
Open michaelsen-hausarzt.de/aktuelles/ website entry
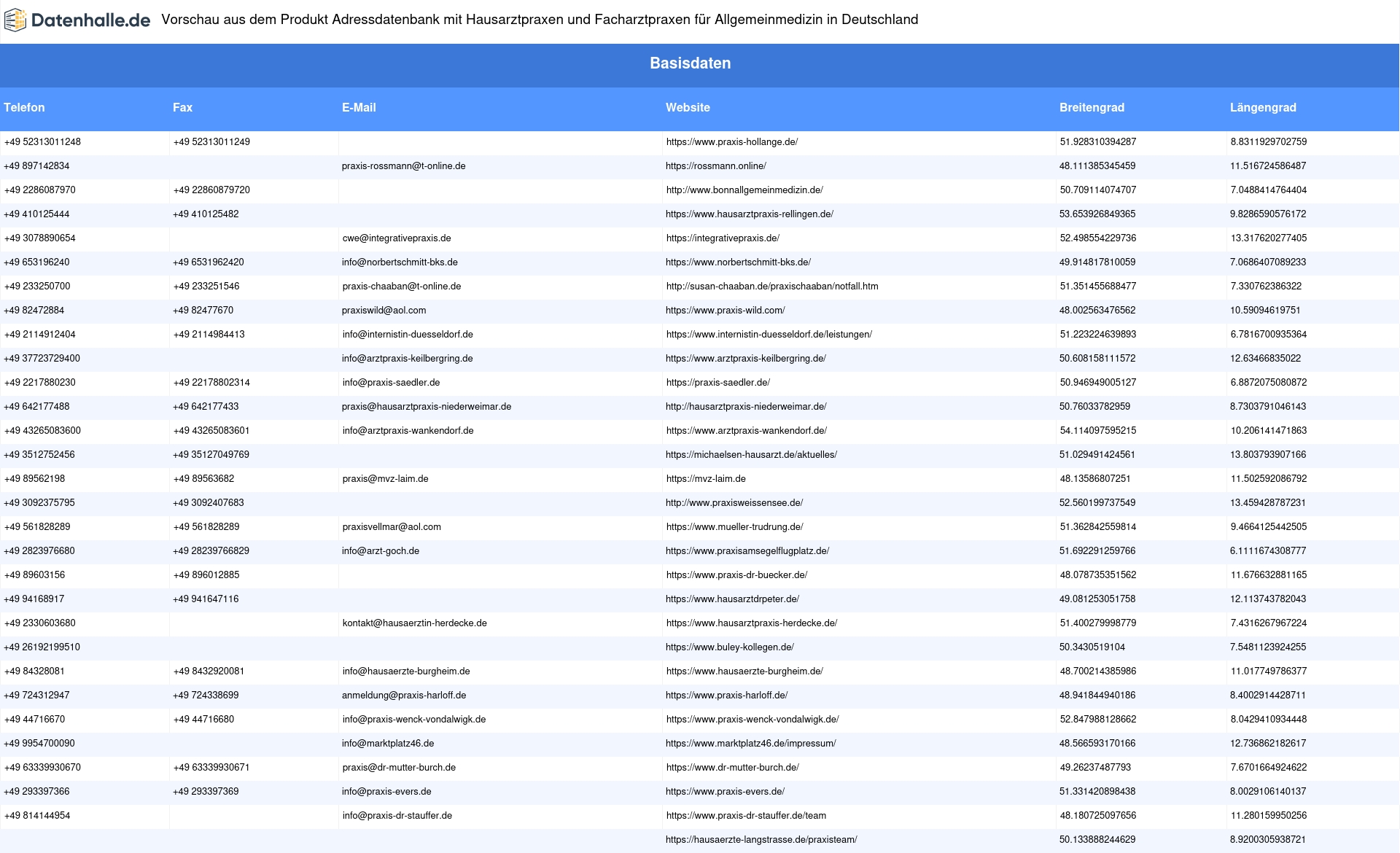(751, 455)
